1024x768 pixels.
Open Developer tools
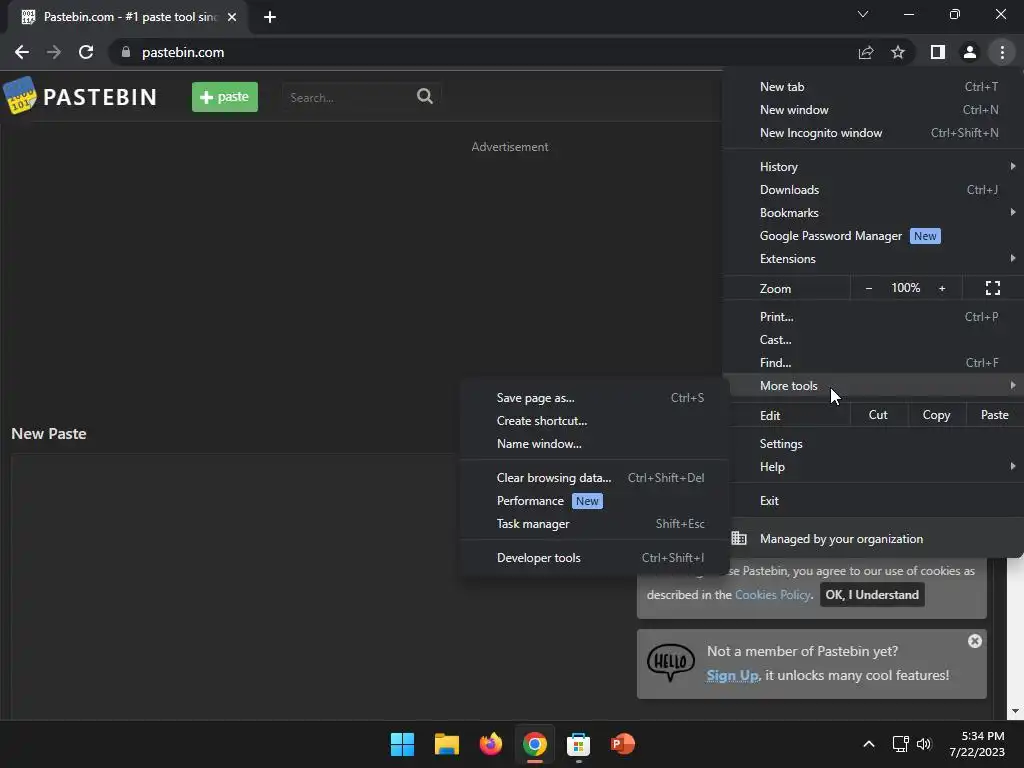(594, 558)
